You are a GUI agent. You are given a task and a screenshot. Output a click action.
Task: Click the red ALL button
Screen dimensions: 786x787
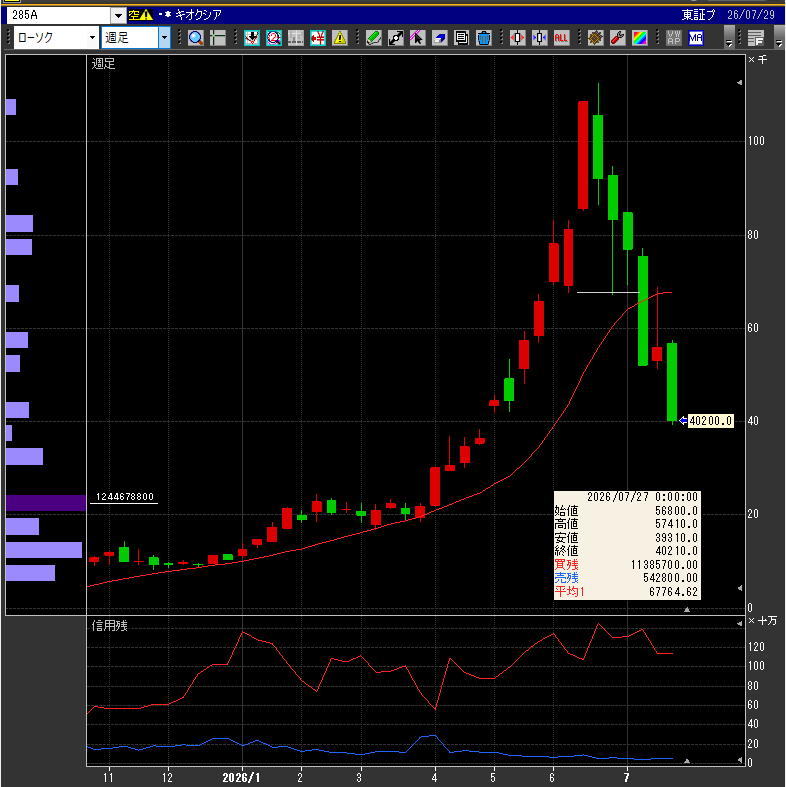click(x=561, y=38)
